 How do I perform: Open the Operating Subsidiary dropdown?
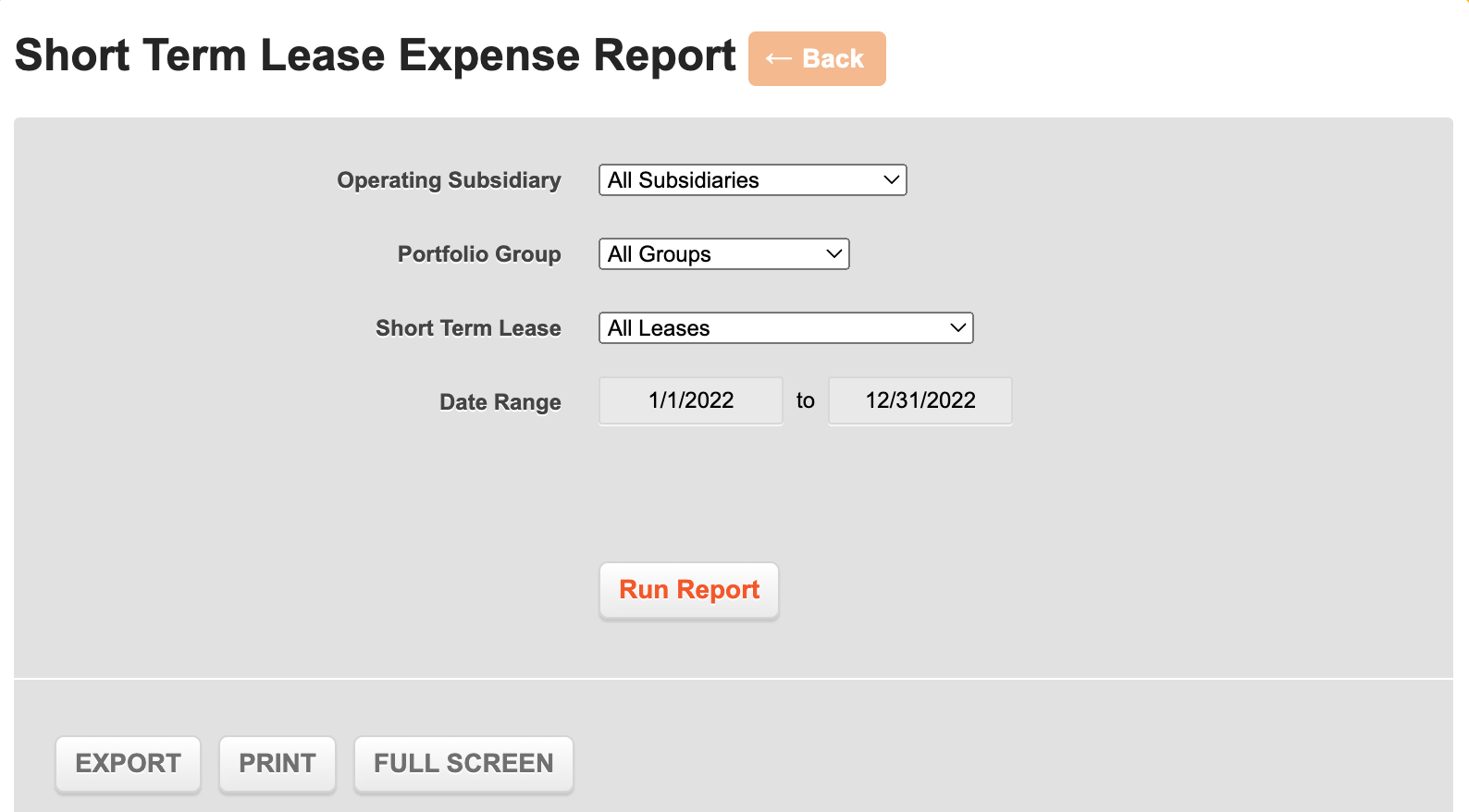point(752,179)
